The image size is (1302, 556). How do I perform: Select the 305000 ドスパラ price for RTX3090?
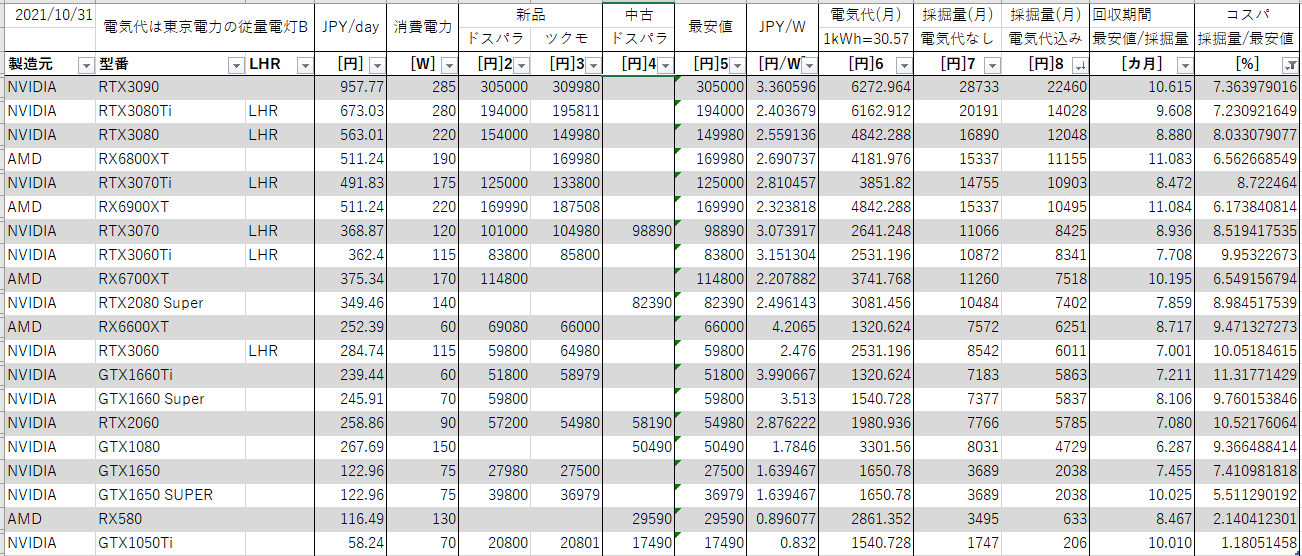click(x=494, y=87)
